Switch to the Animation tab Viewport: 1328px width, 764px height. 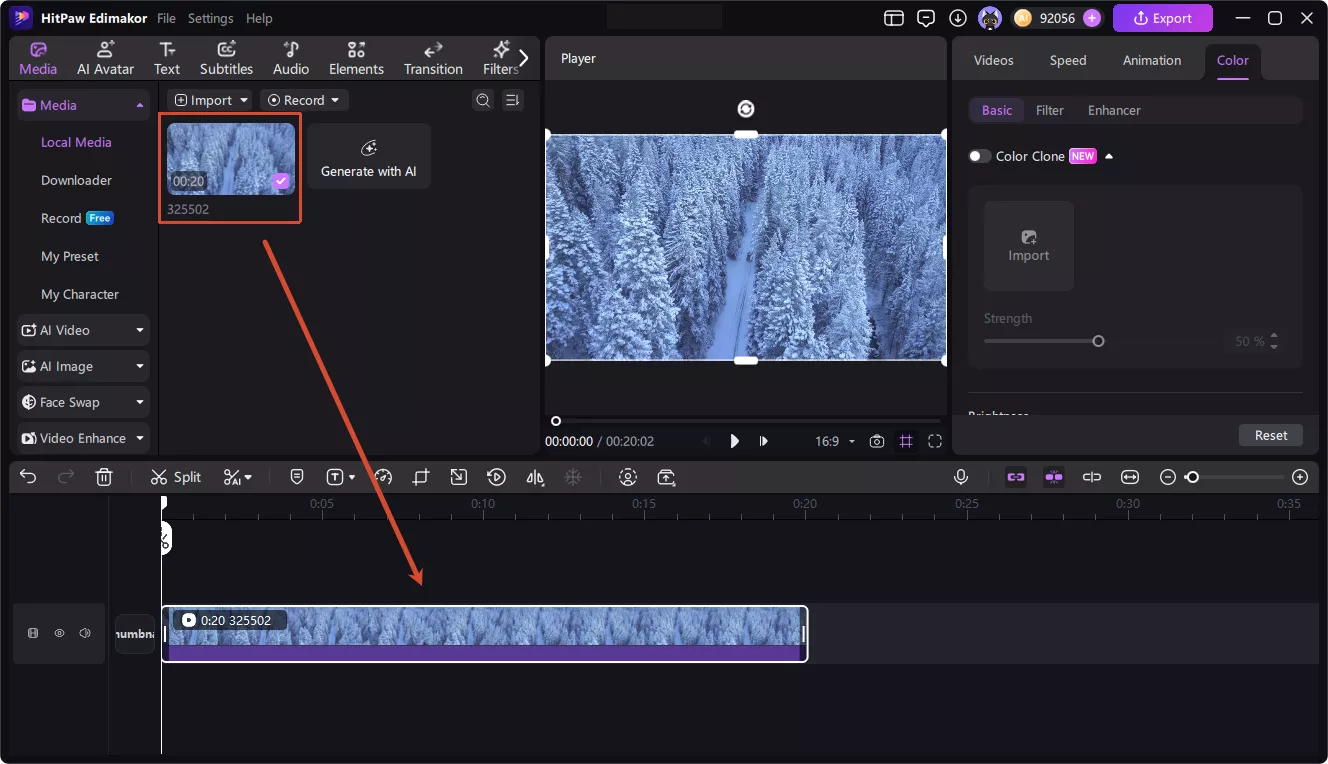click(1152, 60)
